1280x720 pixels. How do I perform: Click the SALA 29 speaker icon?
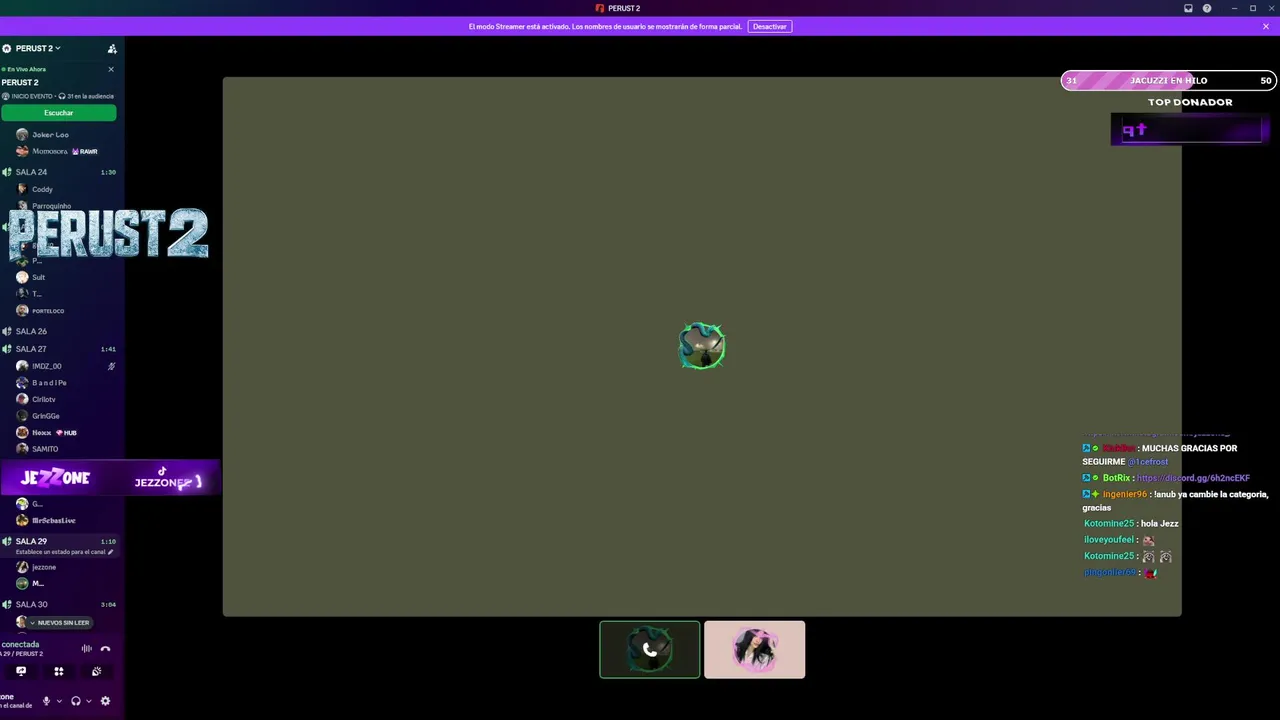coord(7,541)
